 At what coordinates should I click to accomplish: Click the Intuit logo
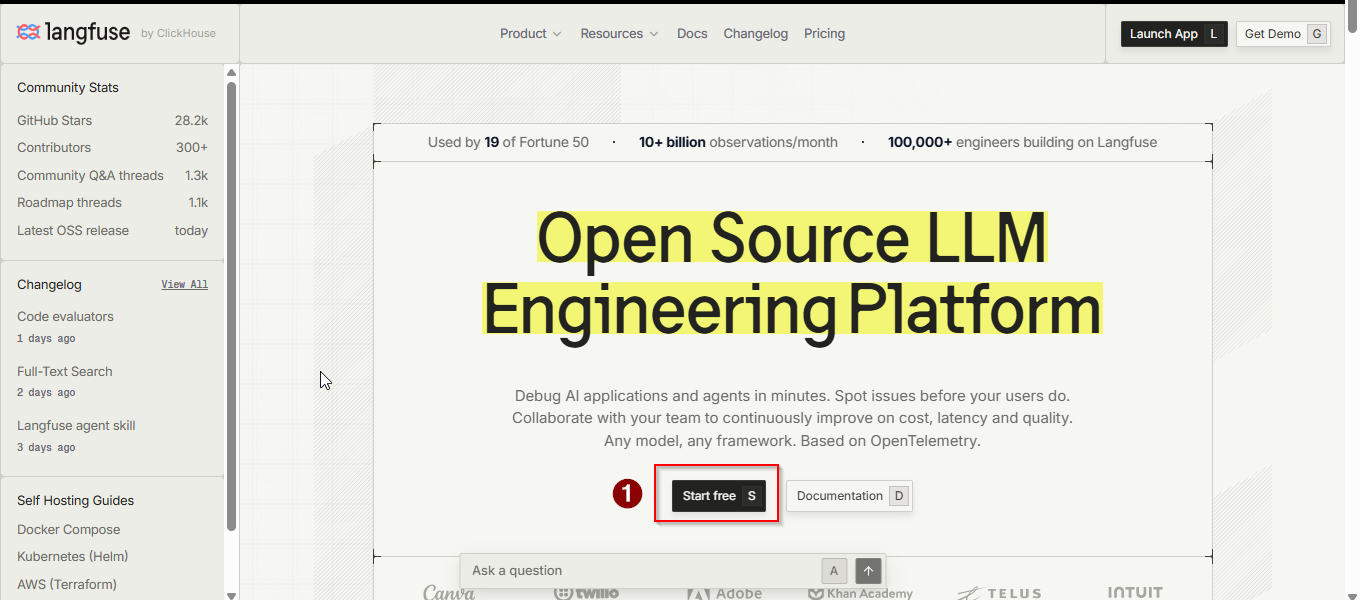click(1135, 592)
